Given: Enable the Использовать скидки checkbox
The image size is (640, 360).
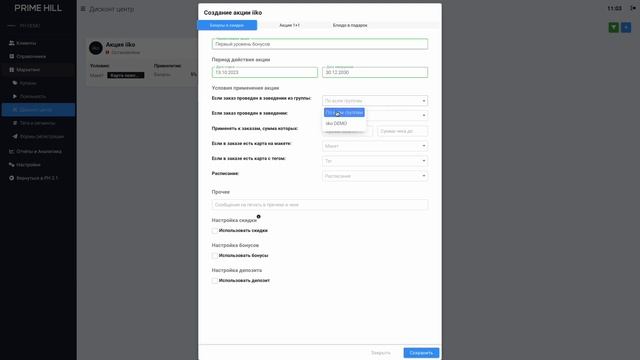Looking at the screenshot, I should click(215, 231).
